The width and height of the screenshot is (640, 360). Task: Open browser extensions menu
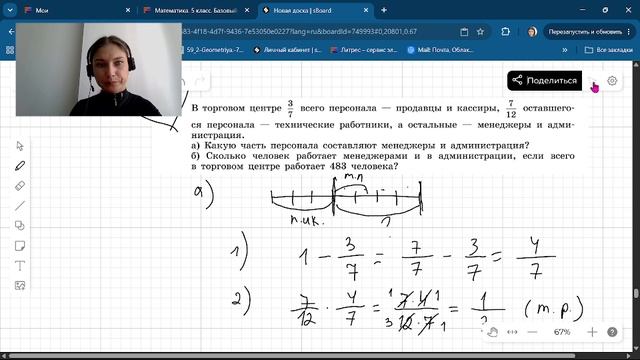point(505,31)
